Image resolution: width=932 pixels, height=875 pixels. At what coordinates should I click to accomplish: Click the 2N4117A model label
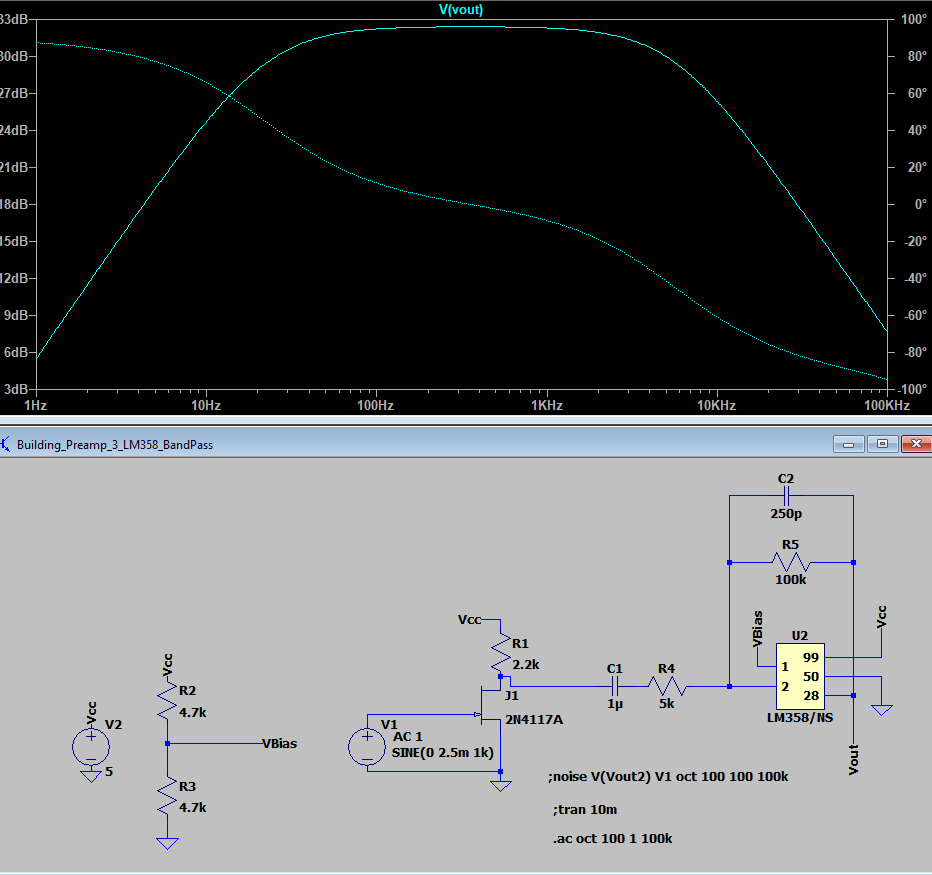click(534, 719)
